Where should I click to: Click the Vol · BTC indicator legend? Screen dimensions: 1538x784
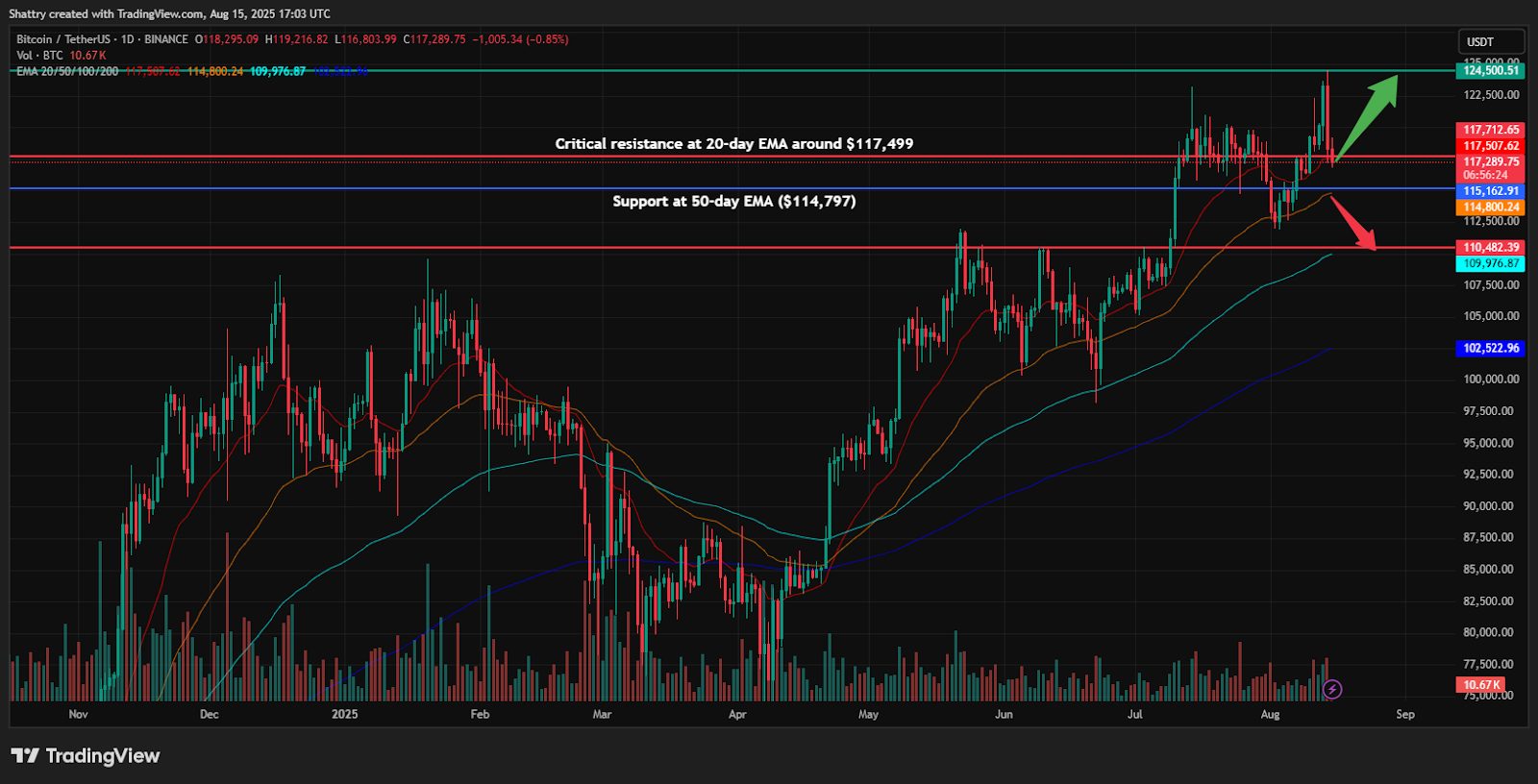39,56
